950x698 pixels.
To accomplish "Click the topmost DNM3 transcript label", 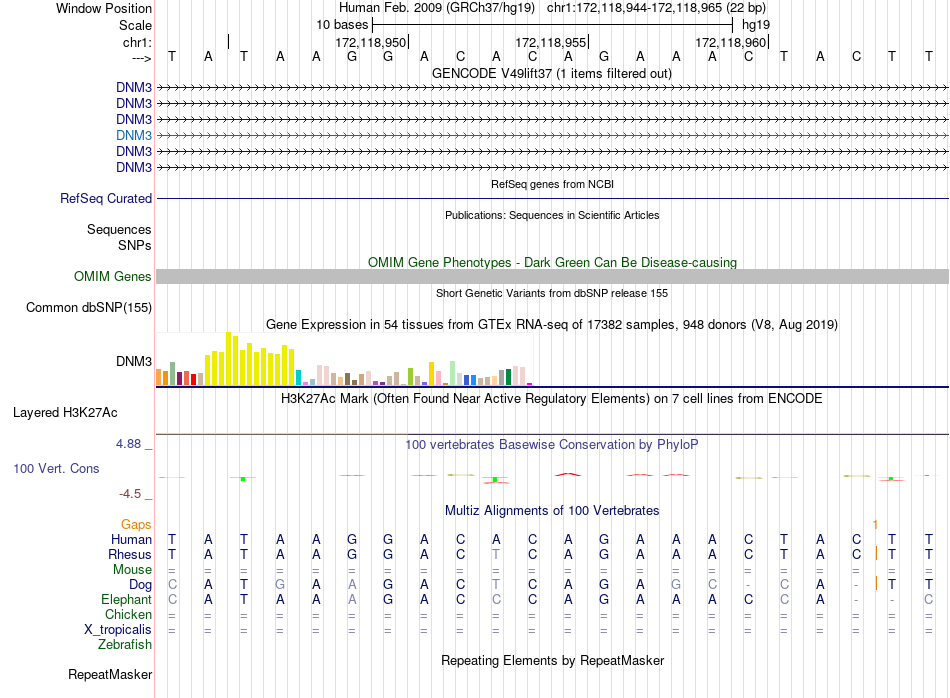I will click(133, 87).
